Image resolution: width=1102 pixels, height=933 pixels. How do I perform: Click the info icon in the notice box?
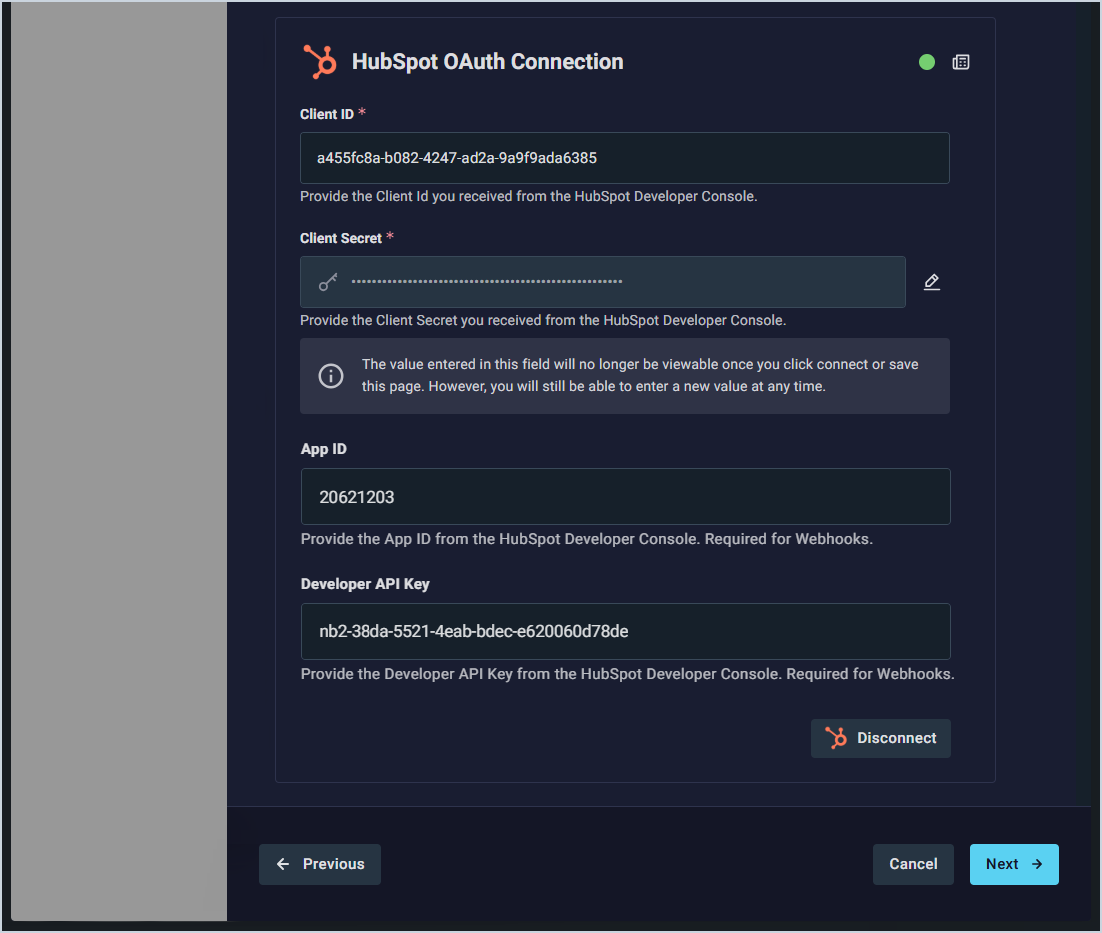tap(331, 376)
